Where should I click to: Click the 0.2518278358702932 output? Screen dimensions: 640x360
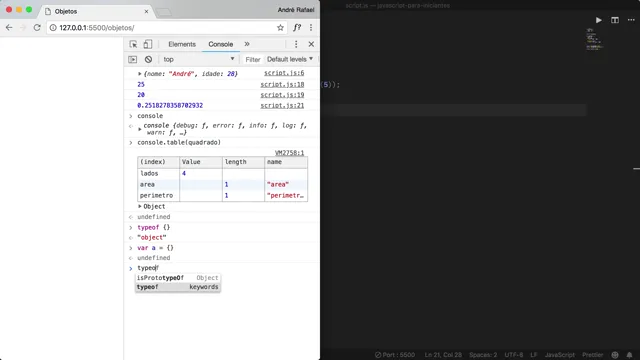point(170,105)
